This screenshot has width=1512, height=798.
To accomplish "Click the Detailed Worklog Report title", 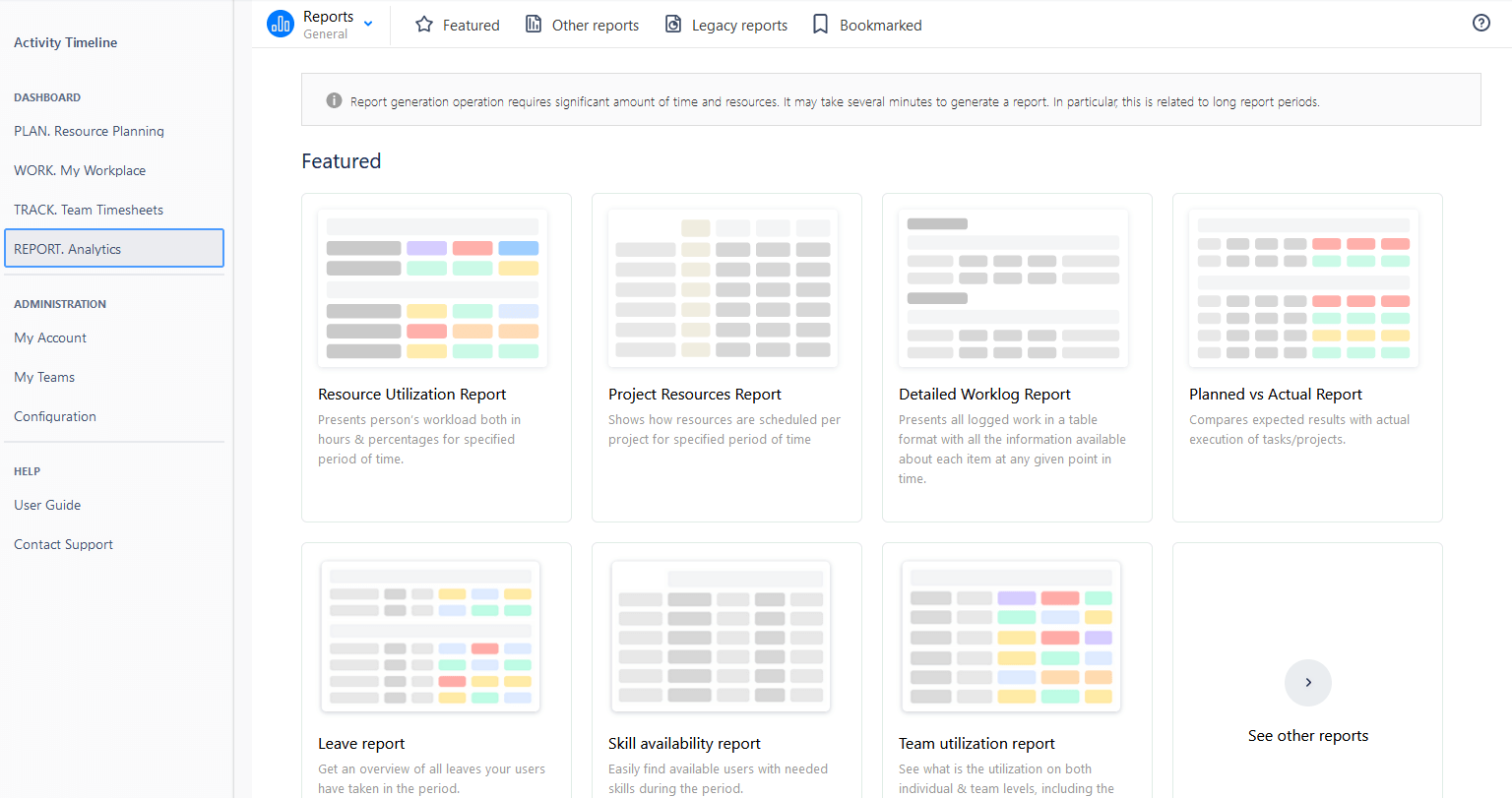I will tap(984, 394).
